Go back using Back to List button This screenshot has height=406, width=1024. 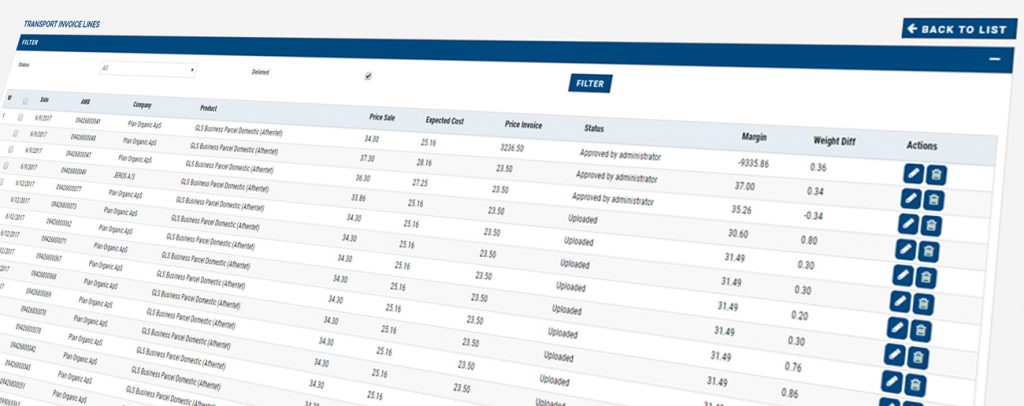pos(958,29)
